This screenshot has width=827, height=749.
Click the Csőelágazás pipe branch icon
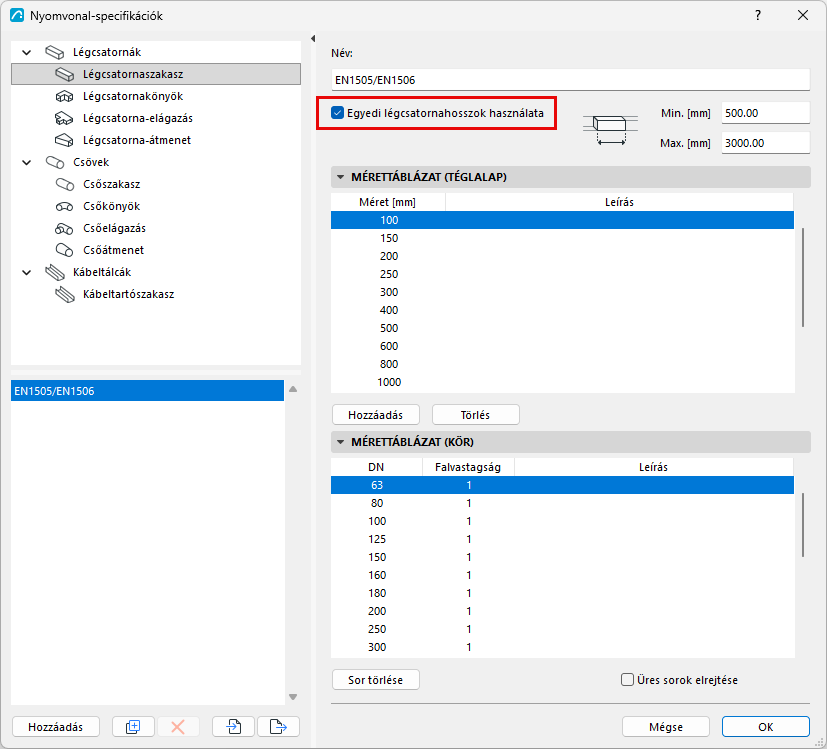coord(64,228)
